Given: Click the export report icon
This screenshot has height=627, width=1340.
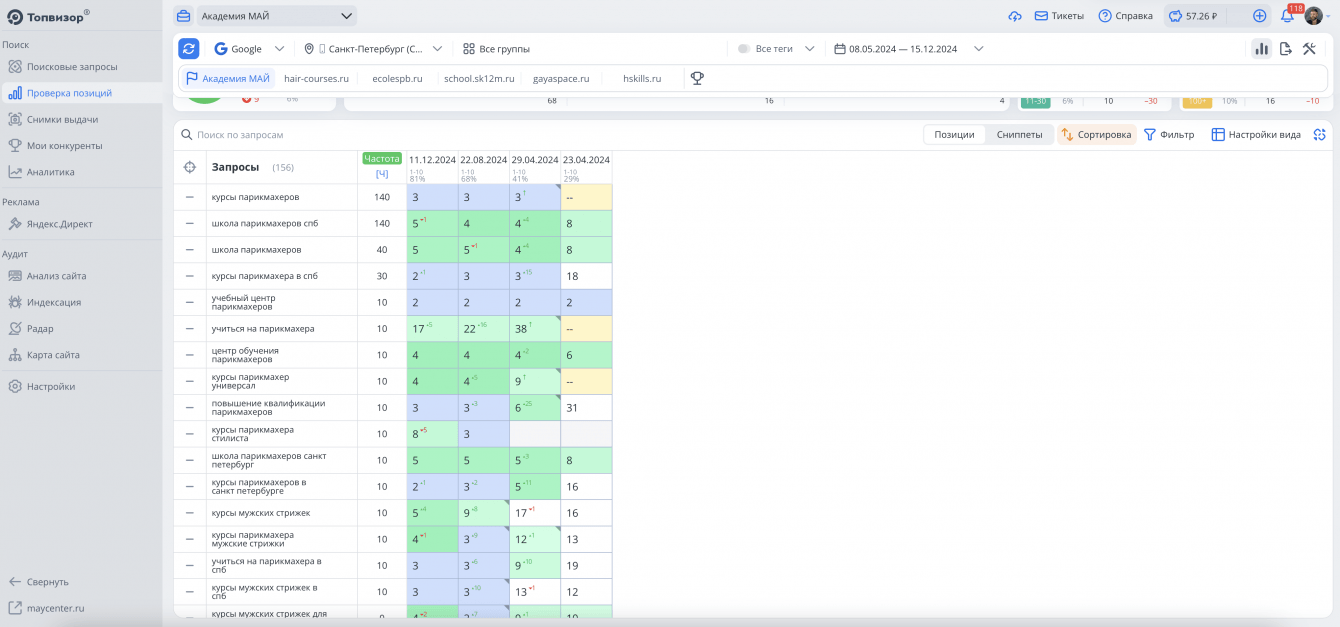Looking at the screenshot, I should [1286, 48].
